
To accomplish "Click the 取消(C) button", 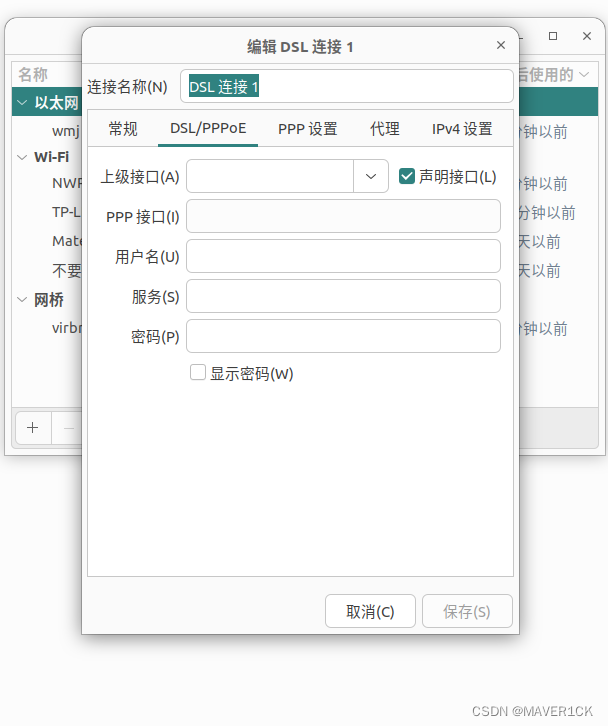I will 370,611.
